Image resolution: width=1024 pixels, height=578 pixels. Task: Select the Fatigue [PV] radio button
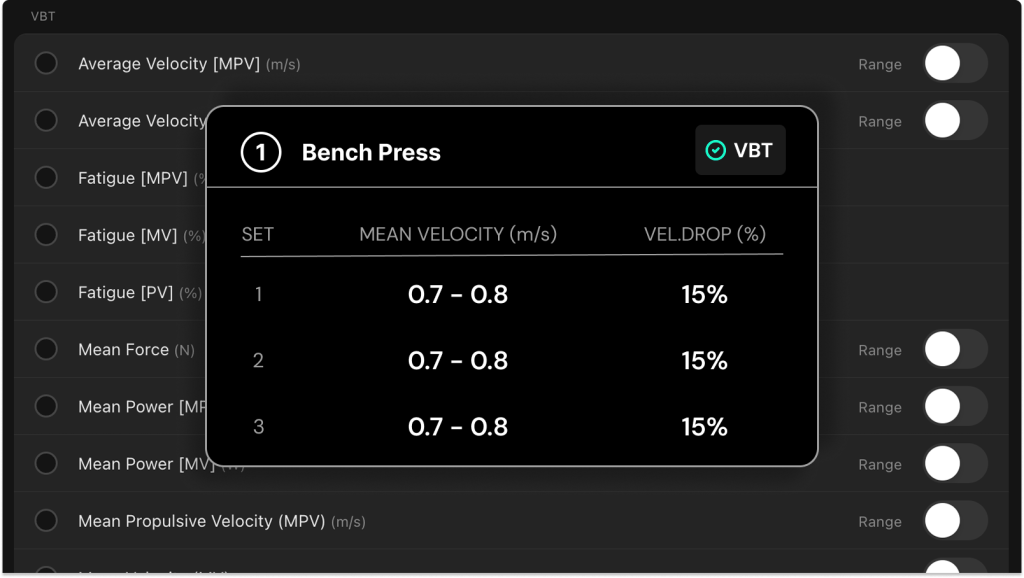(x=46, y=291)
